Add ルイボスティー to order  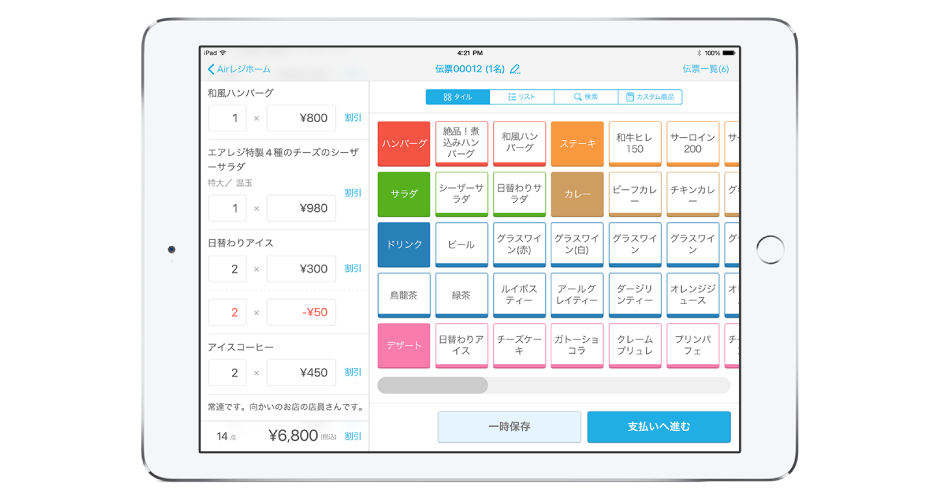pos(519,295)
